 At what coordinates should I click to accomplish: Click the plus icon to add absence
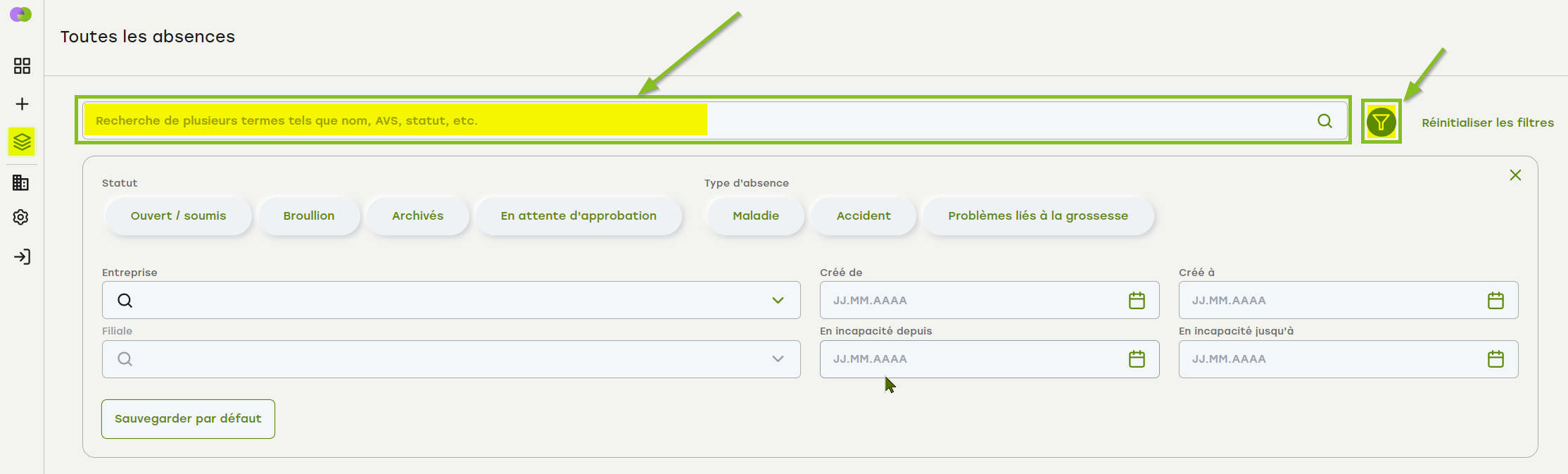[22, 104]
